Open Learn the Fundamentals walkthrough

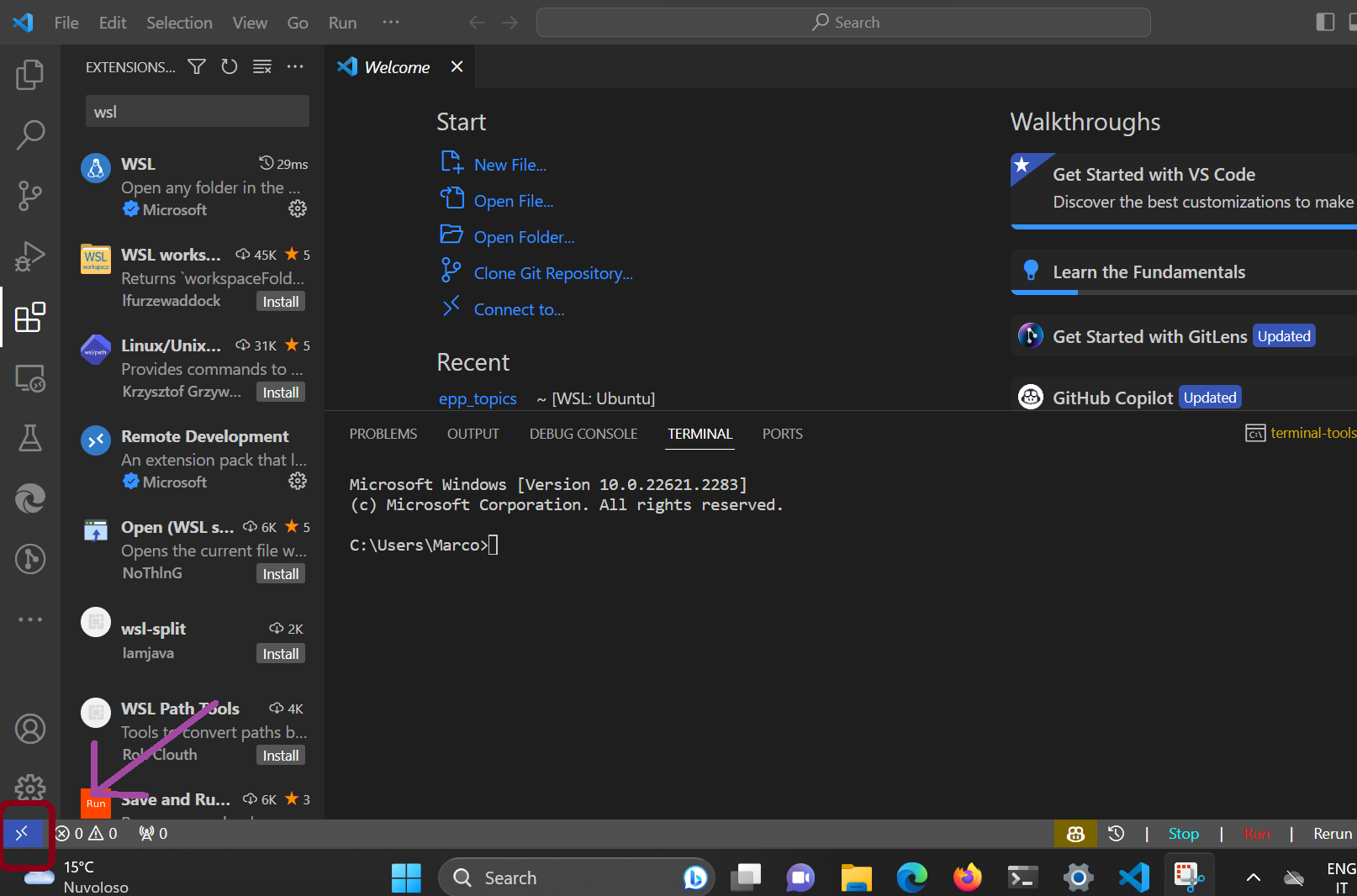tap(1184, 272)
